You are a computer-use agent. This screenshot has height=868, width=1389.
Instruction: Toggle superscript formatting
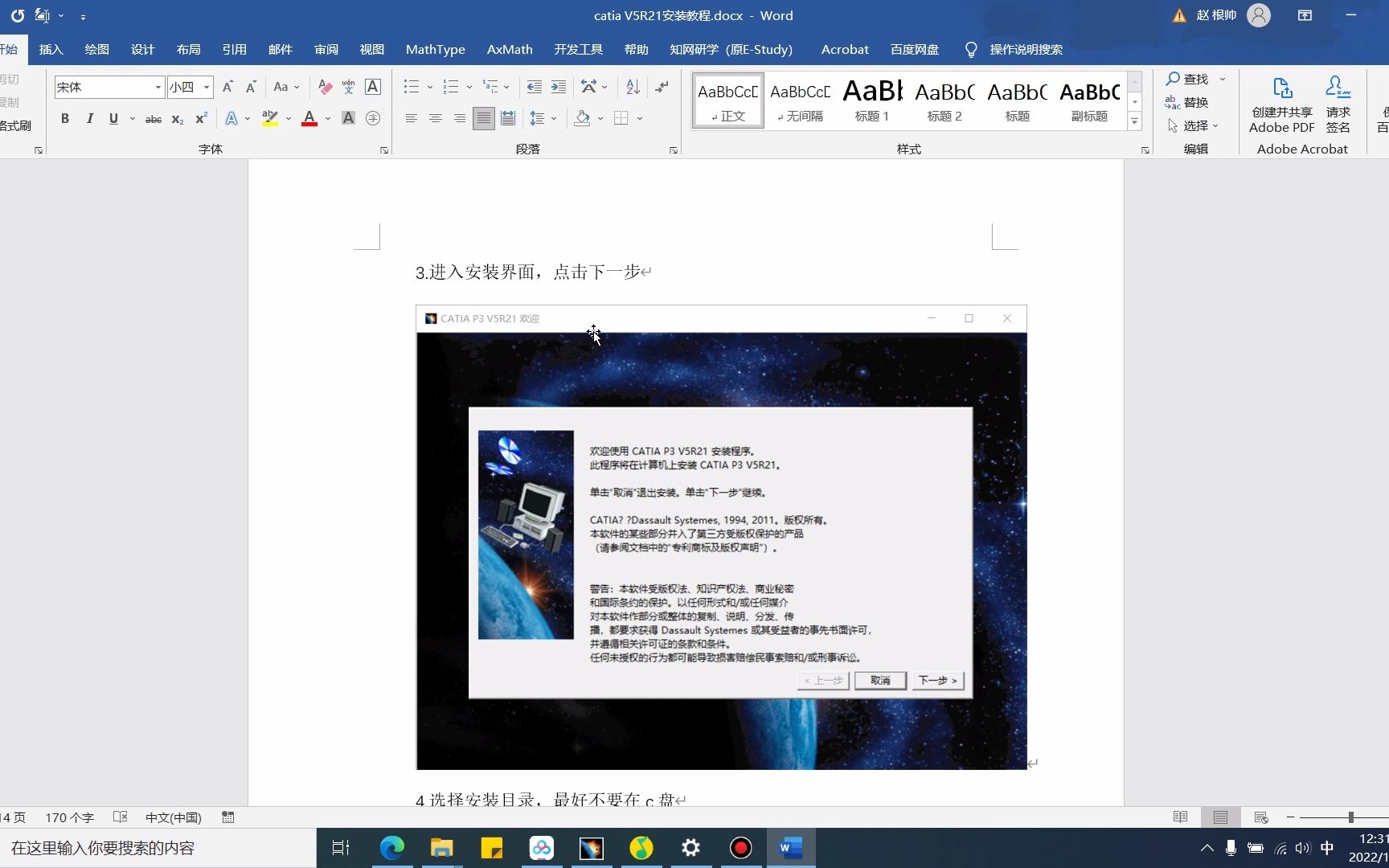[201, 118]
